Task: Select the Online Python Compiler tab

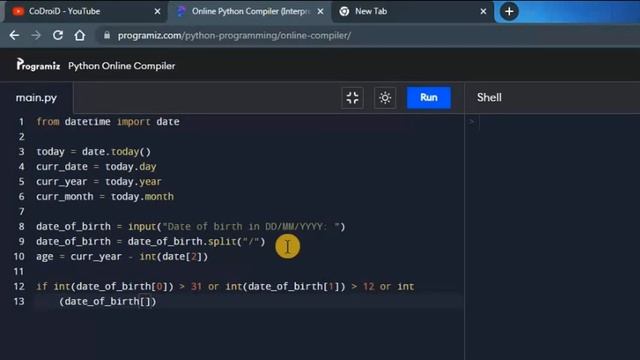Action: pyautogui.click(x=250, y=11)
